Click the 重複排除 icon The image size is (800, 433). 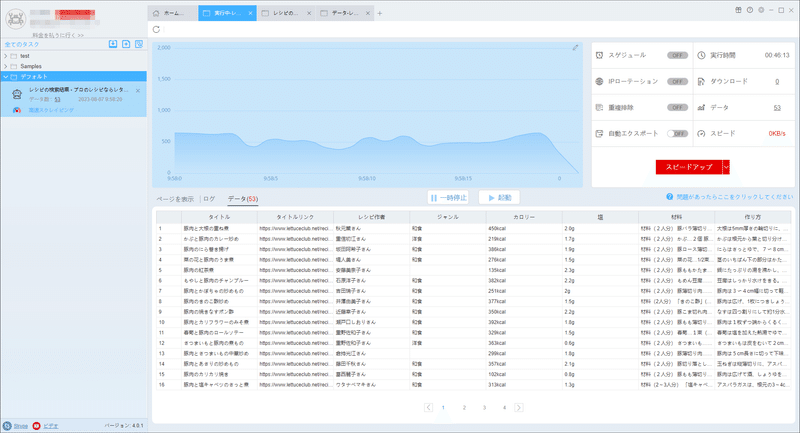point(599,108)
